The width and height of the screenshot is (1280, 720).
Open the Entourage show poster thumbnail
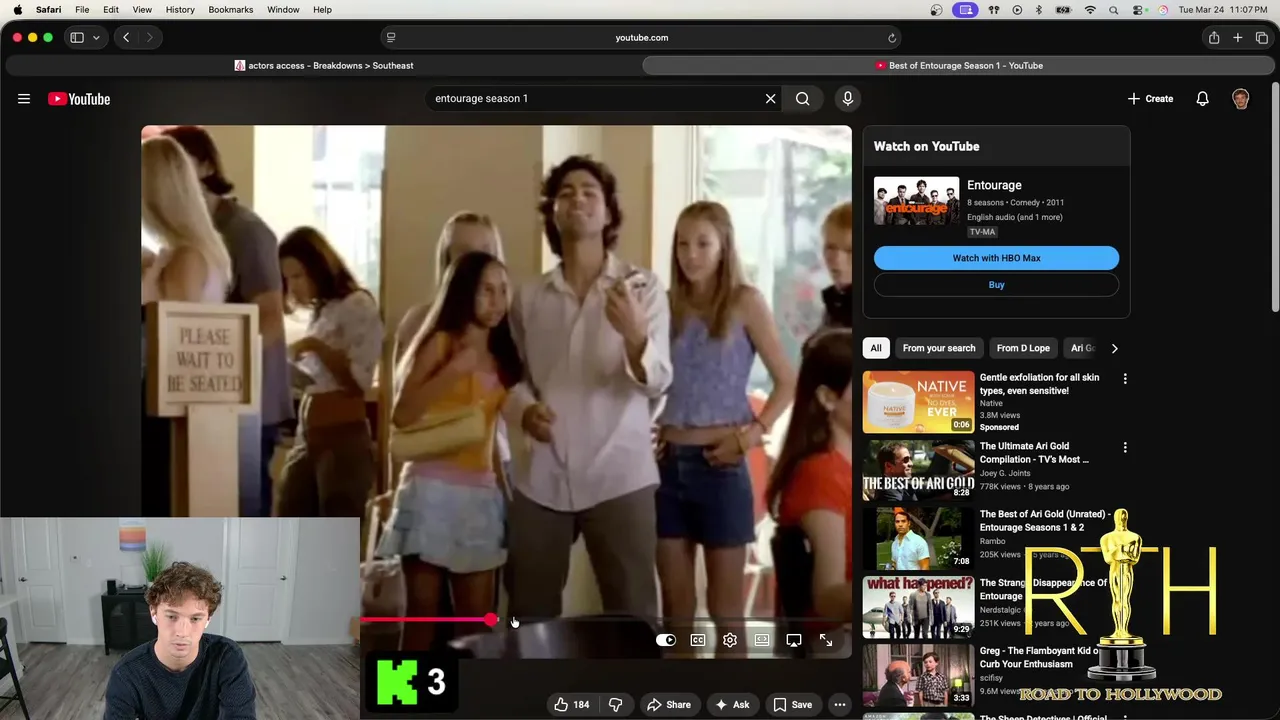click(916, 201)
